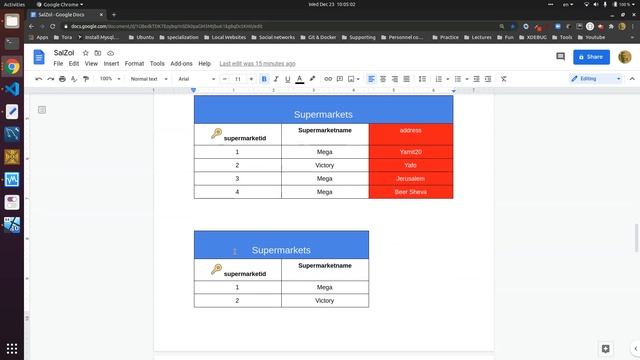Open the Add-ons menu
The image size is (640, 360).
coord(181,64)
